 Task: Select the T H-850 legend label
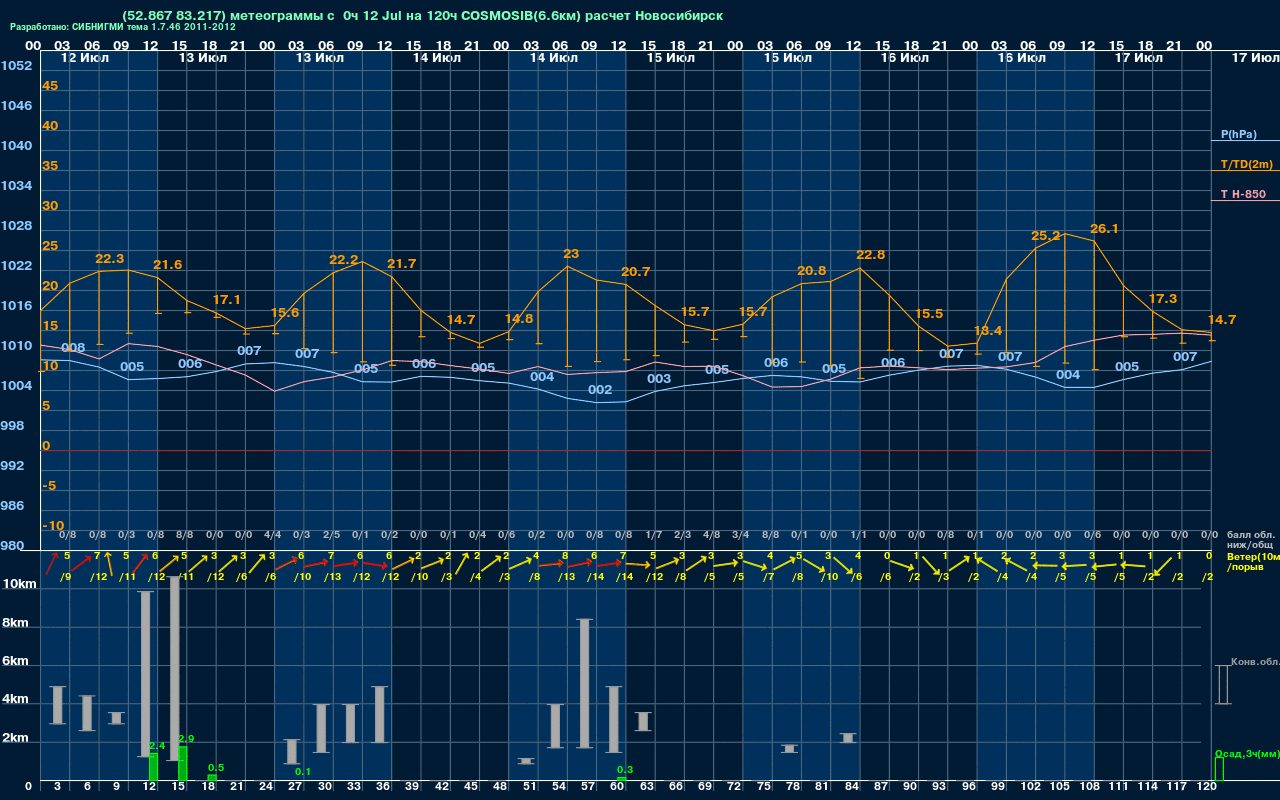tap(1242, 194)
